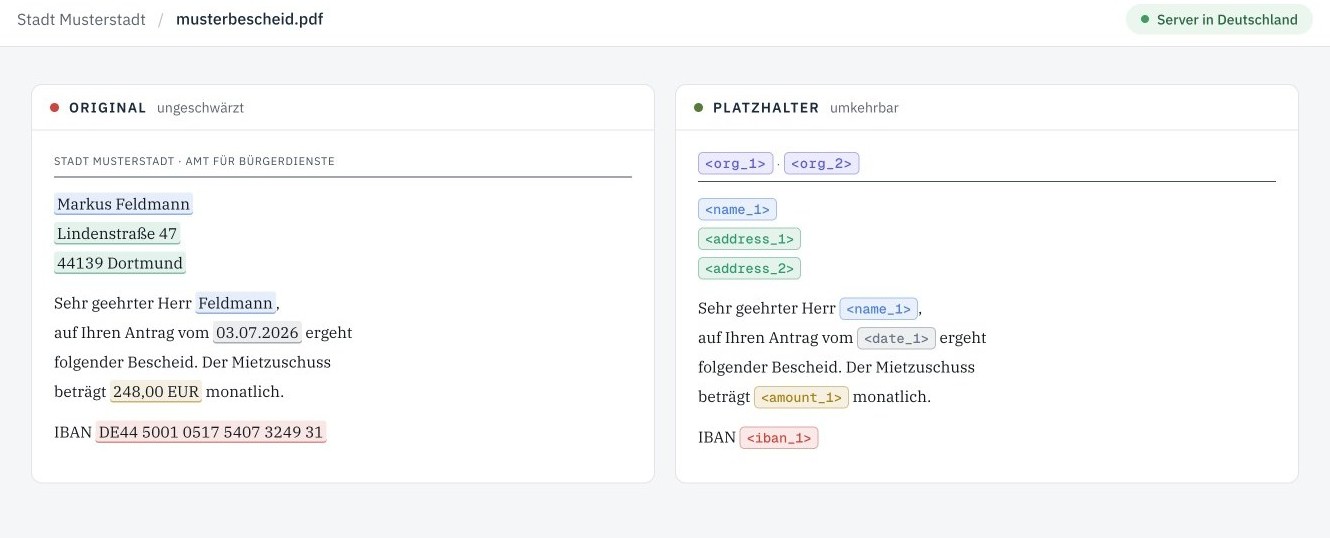Click the highlighted date 03.07.2026
Screen dimensions: 1330x538
257,332
